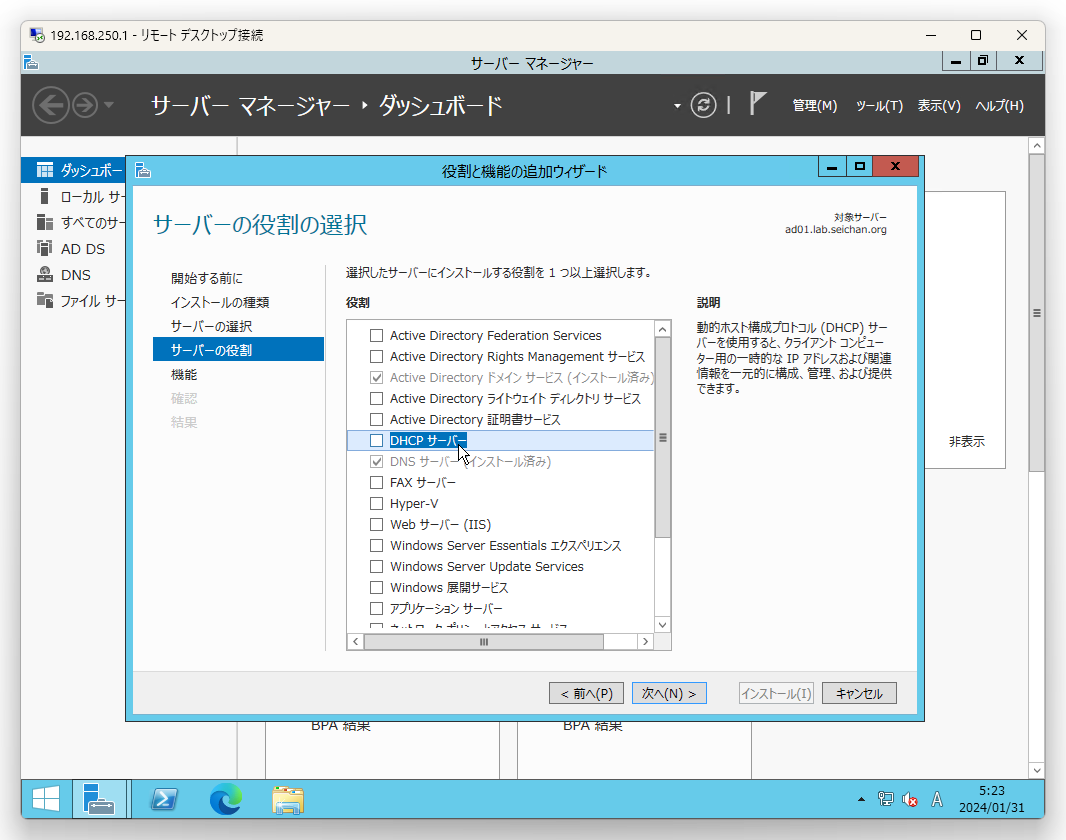Open File Explorer from the taskbar
1066x840 pixels.
pyautogui.click(x=288, y=800)
